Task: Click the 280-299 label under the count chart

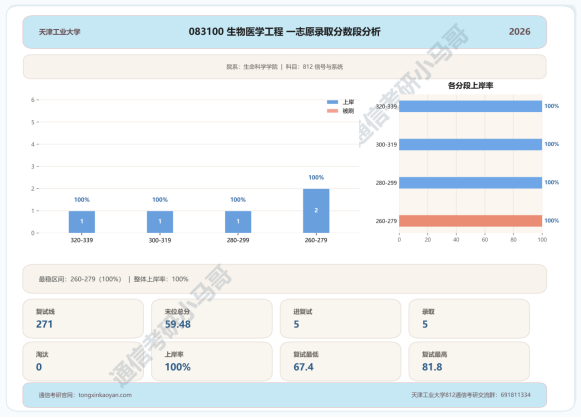Action: tap(238, 240)
